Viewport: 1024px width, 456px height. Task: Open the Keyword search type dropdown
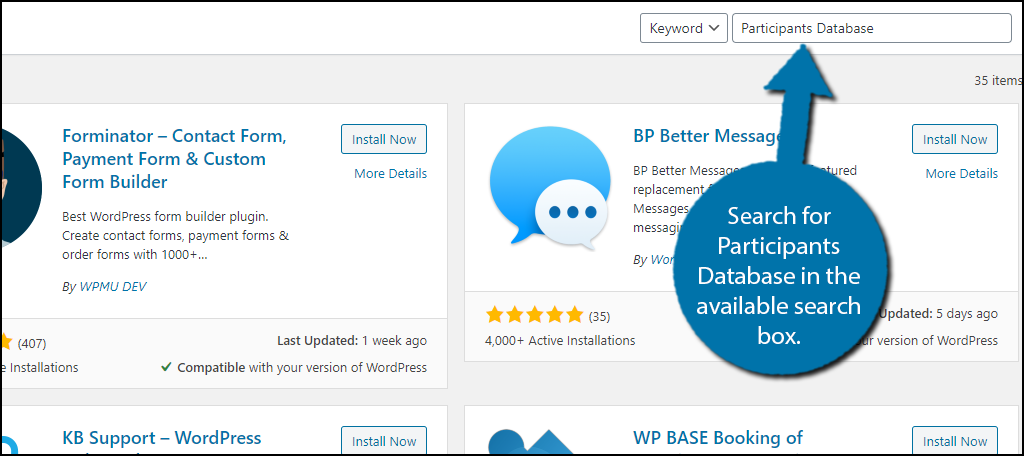tap(684, 28)
